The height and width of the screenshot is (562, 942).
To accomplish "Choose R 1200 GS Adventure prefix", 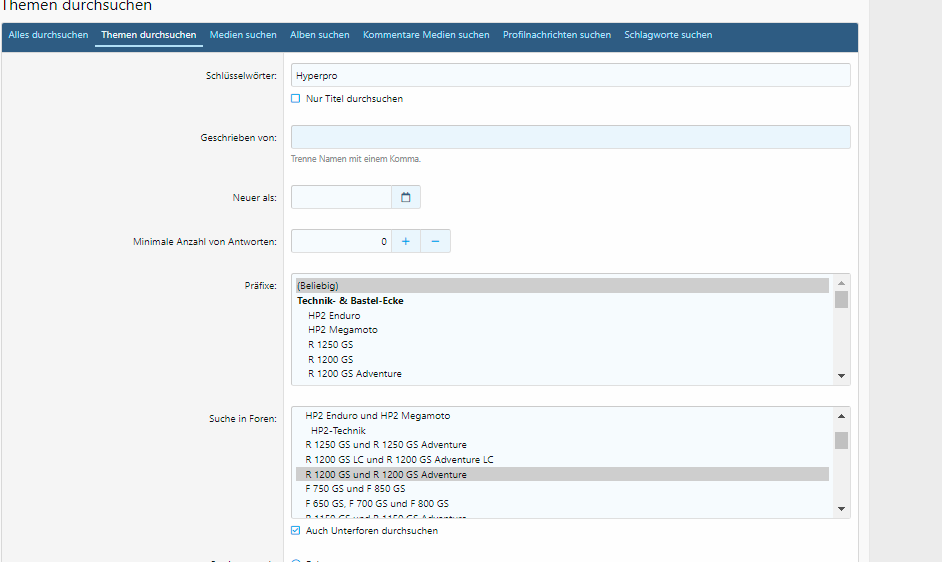I will click(562, 374).
